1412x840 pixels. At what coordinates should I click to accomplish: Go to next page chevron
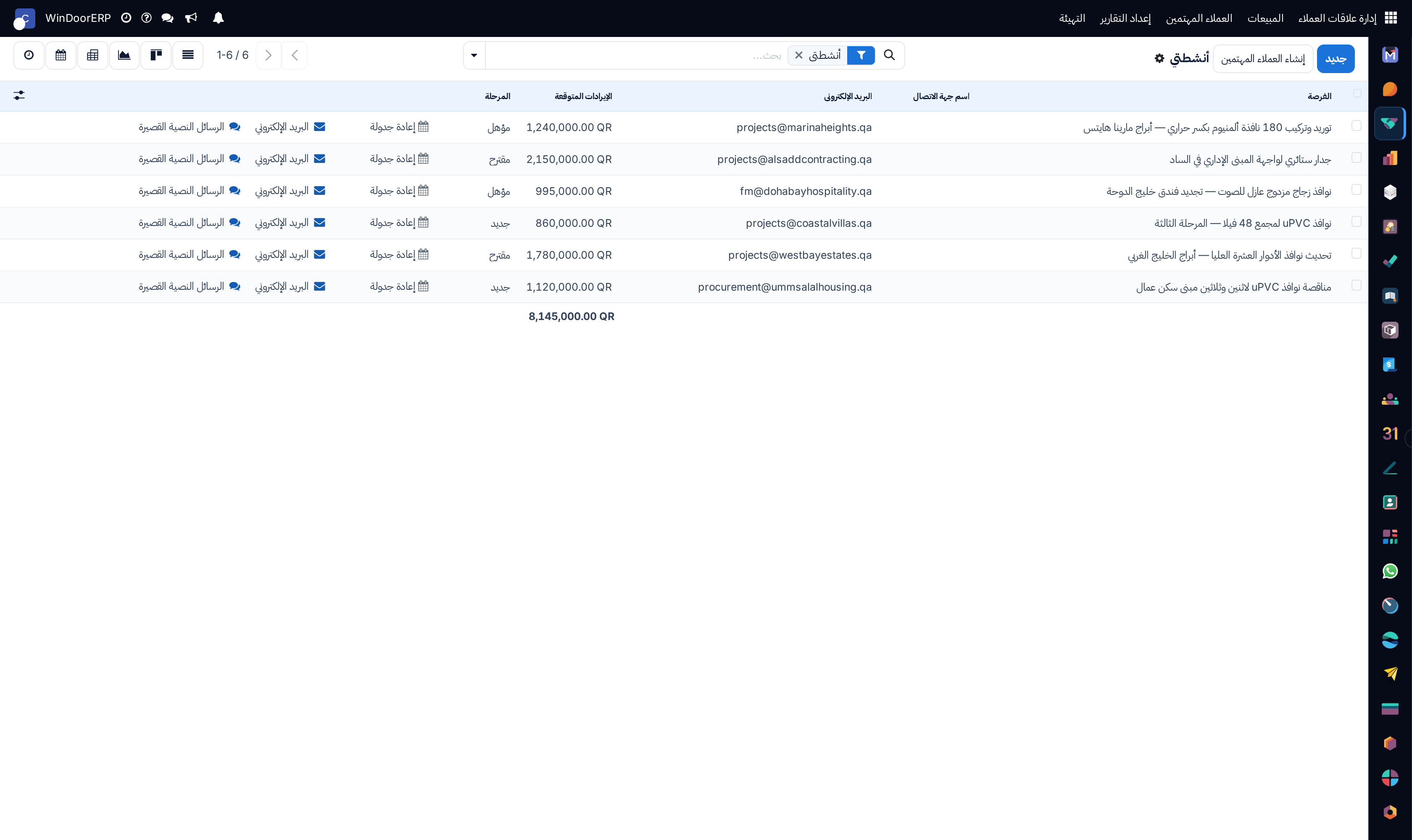pos(269,55)
